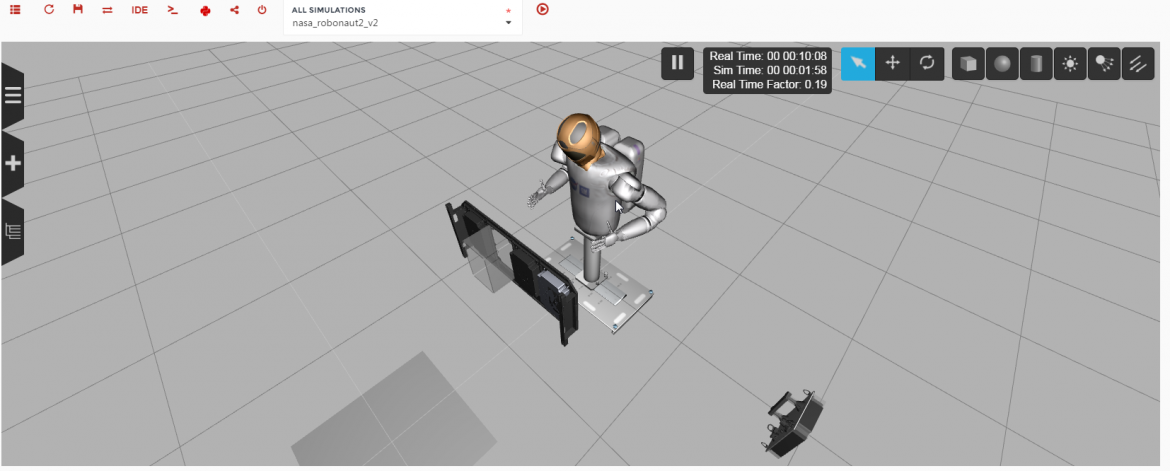
Task: Pause the running simulation
Action: [678, 63]
